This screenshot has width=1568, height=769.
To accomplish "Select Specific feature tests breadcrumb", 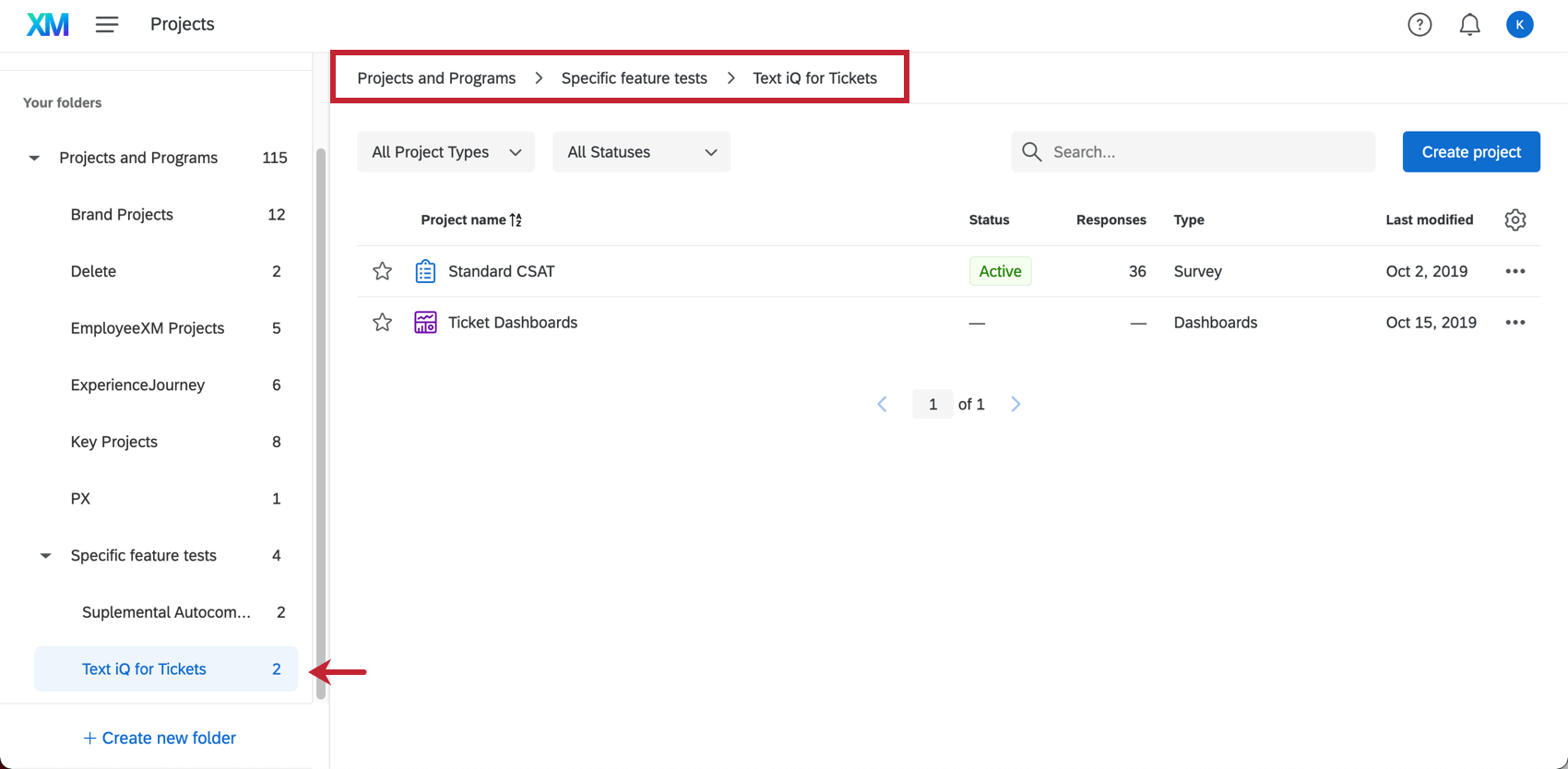I will tap(635, 78).
